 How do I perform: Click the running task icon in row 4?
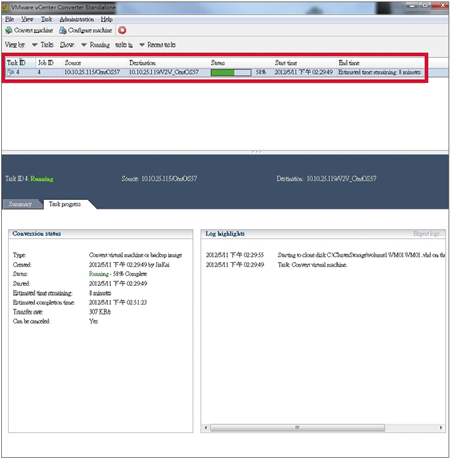[x=11, y=72]
